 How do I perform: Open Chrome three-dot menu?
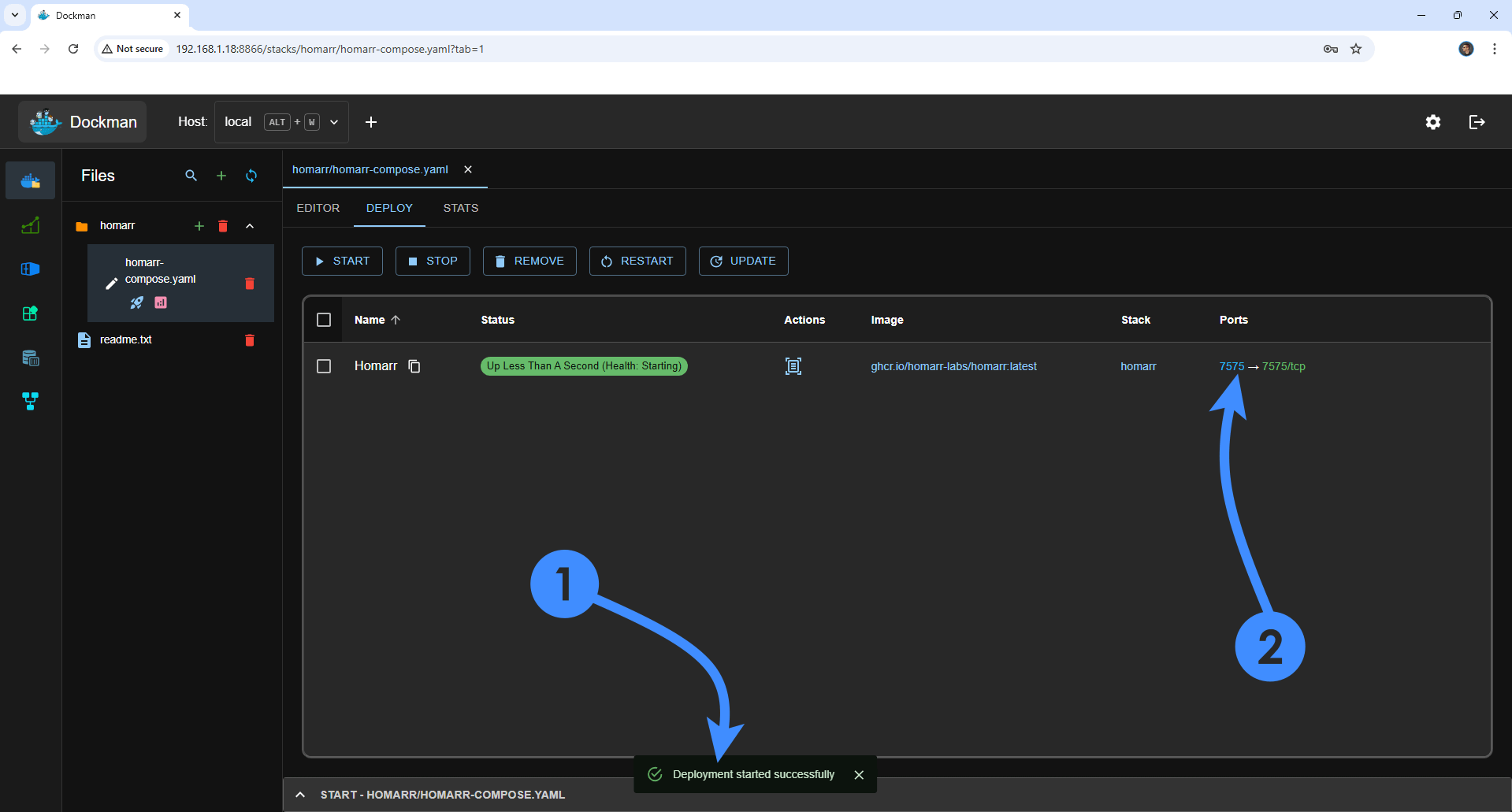(x=1495, y=49)
